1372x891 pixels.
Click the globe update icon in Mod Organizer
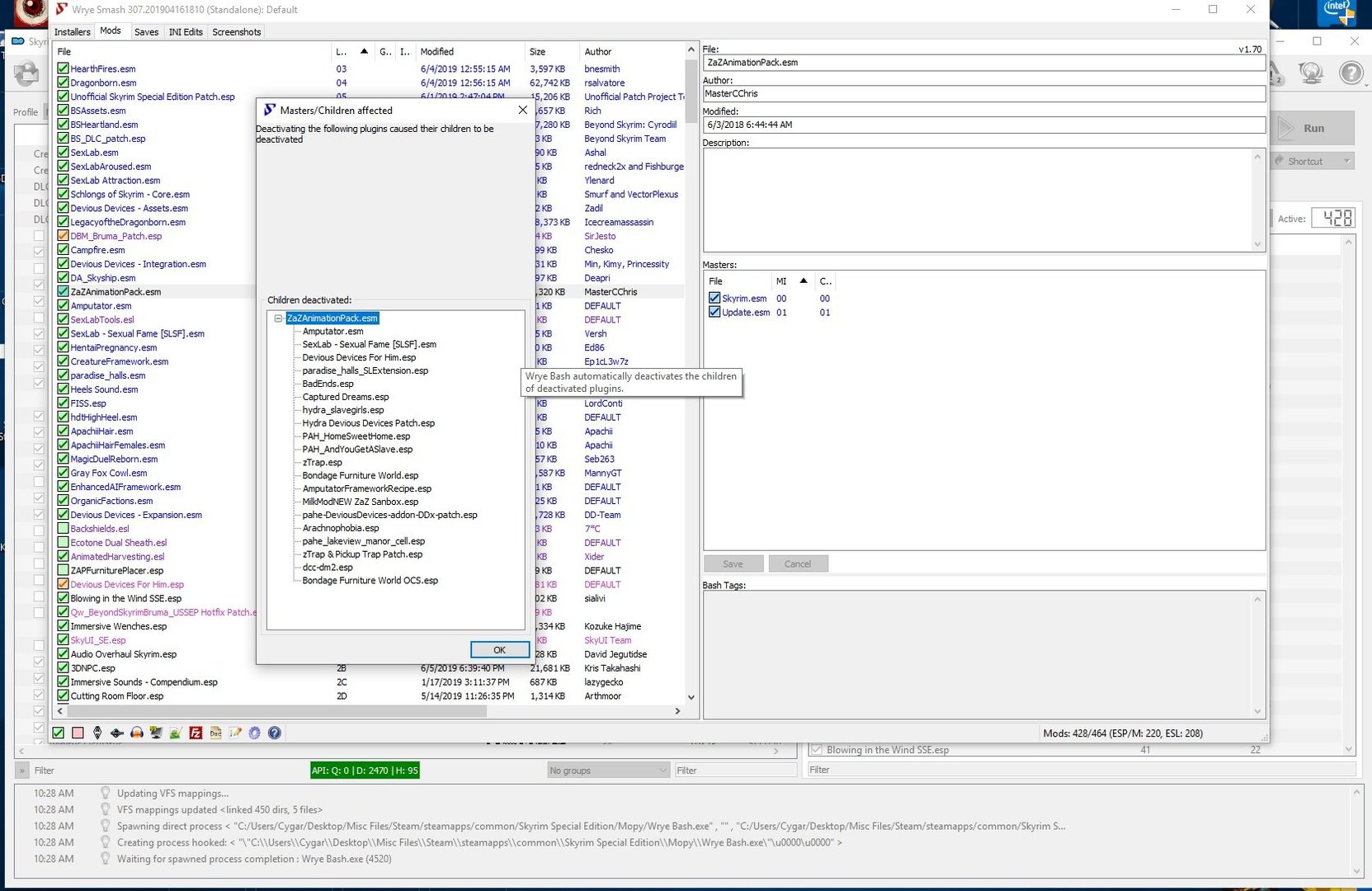pyautogui.click(x=1311, y=73)
